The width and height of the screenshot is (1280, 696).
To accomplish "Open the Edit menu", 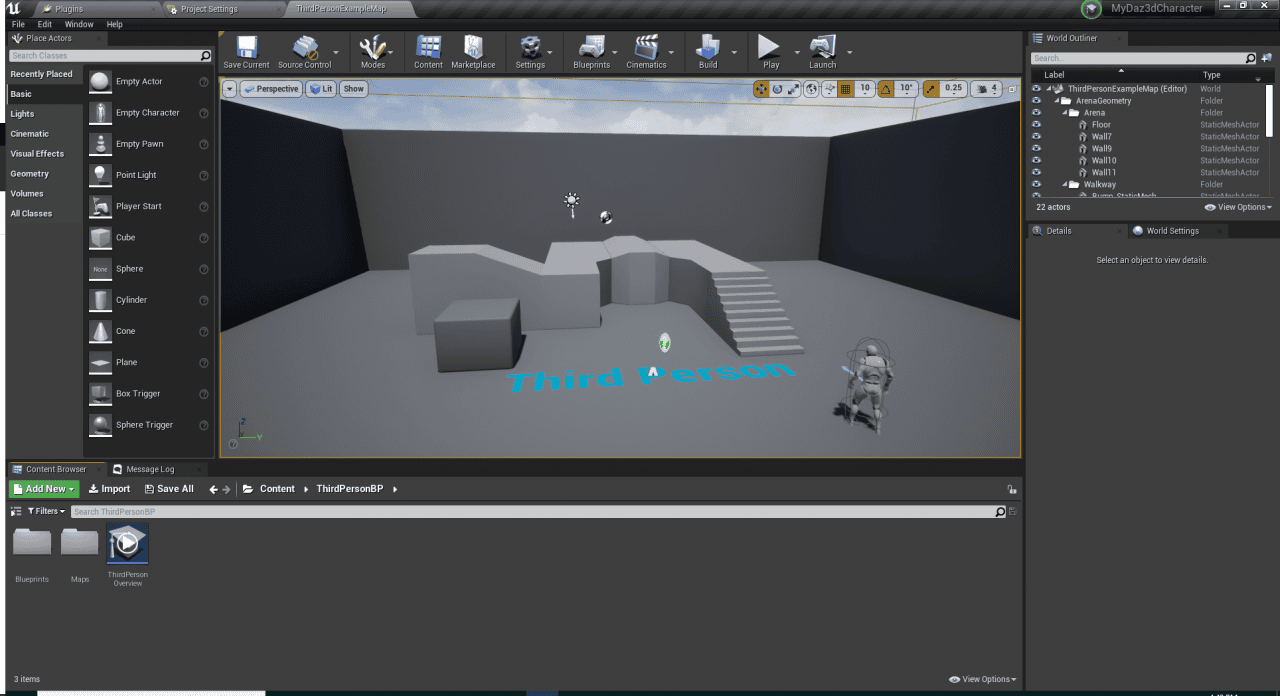I will 45,24.
